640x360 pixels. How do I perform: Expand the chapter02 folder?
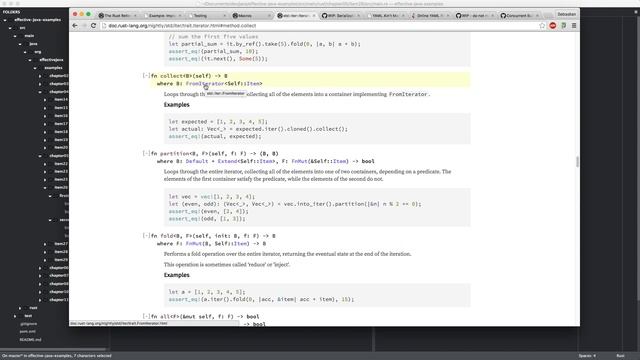(x=40, y=76)
